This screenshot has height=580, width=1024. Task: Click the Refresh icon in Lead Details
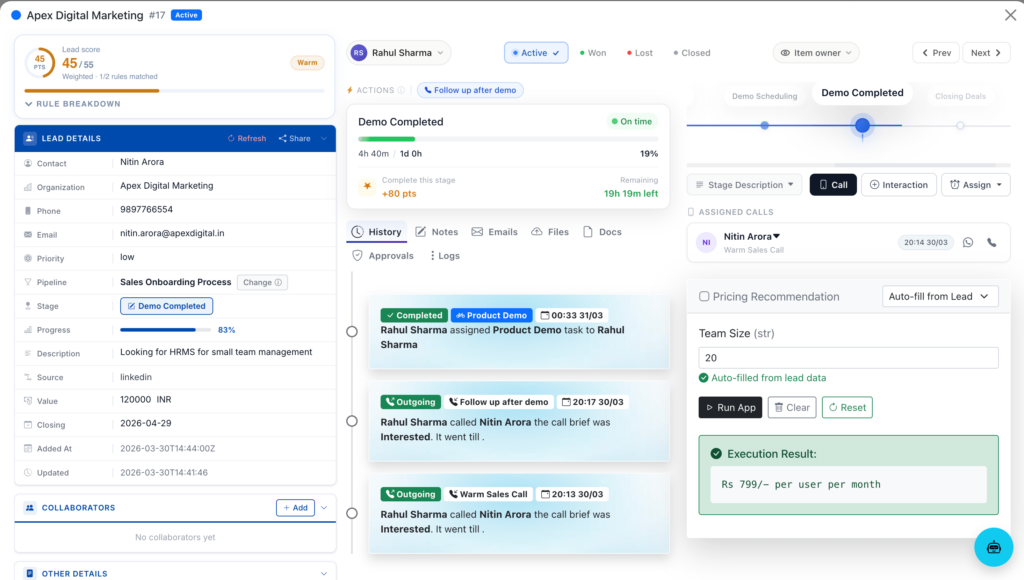tap(231, 138)
